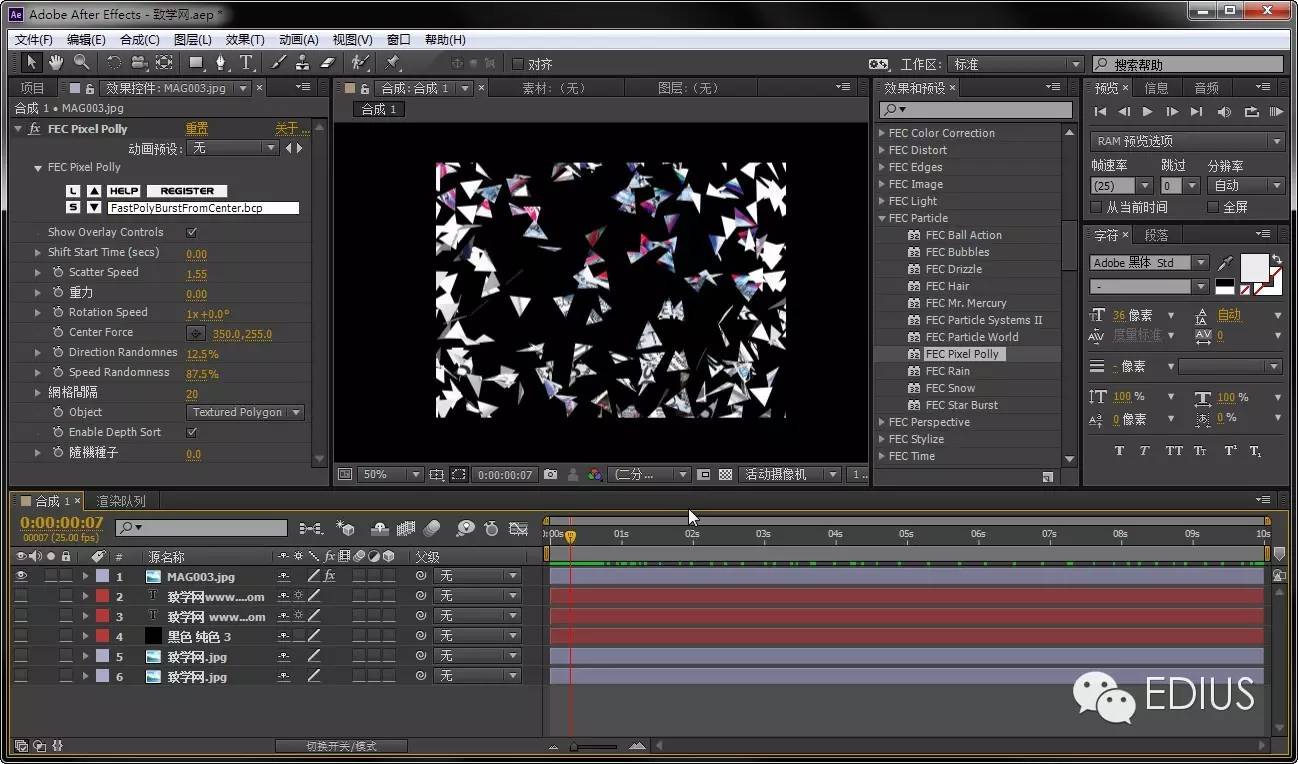Expand the FEC Perspective effects folder
The image size is (1298, 764).
point(882,422)
